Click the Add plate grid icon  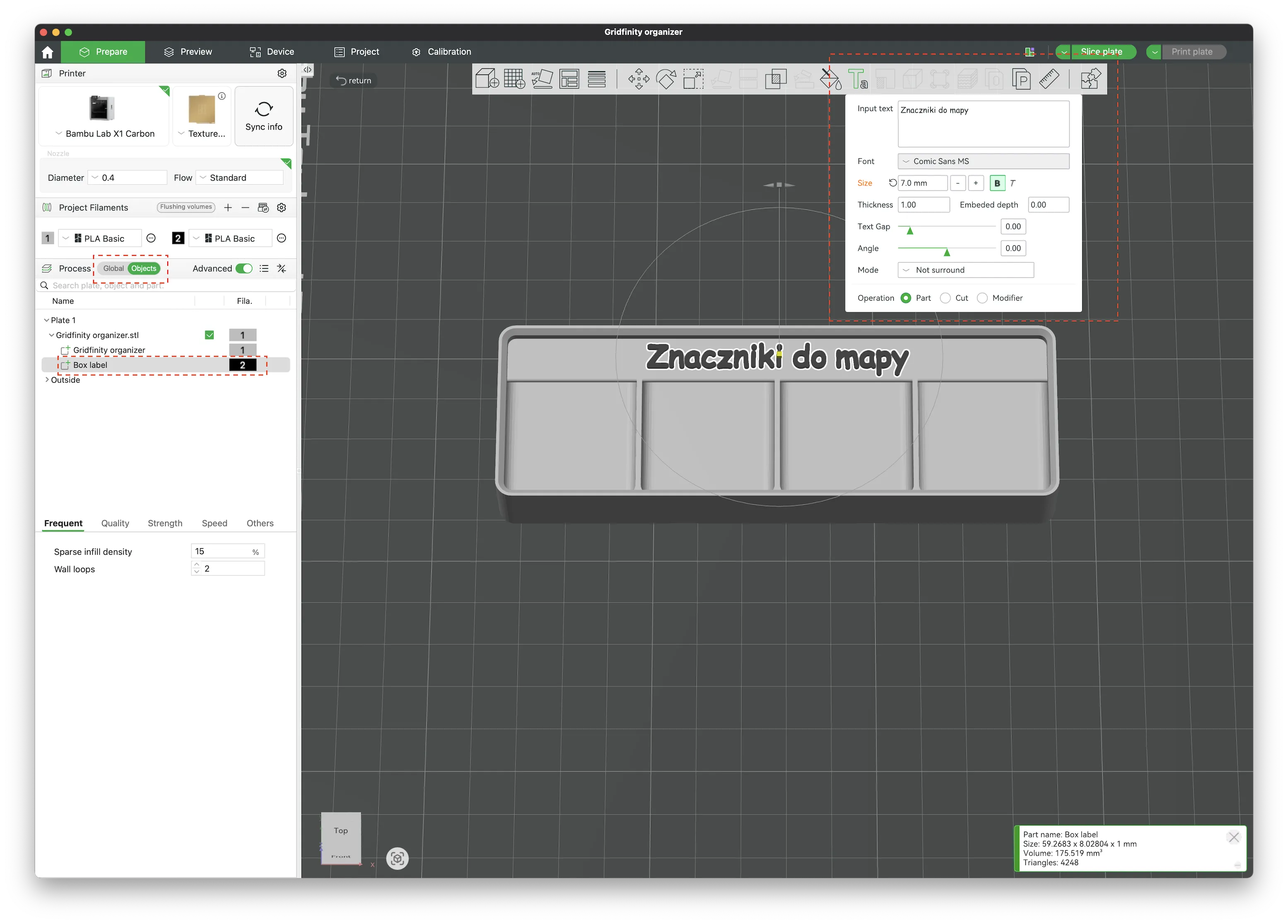(x=514, y=78)
